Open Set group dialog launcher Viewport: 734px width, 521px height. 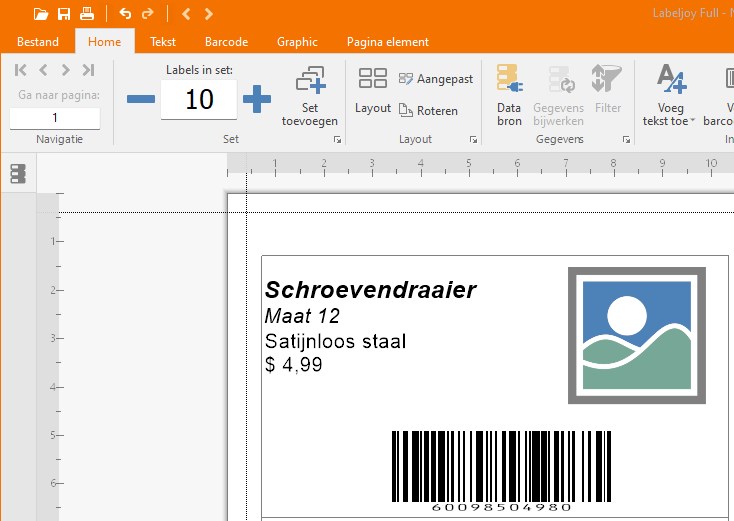click(x=338, y=139)
